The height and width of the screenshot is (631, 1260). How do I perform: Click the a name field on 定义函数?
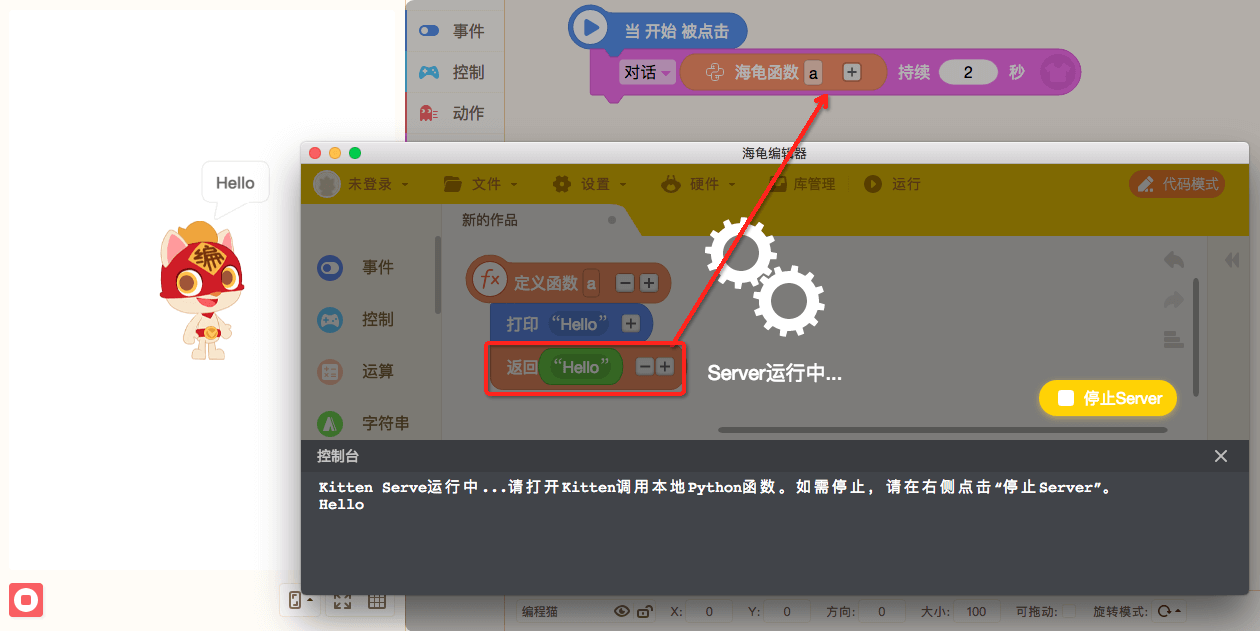pyautogui.click(x=591, y=283)
